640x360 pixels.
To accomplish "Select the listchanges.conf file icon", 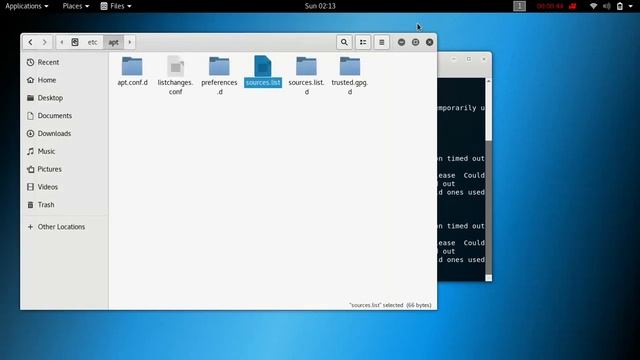I will click(x=176, y=66).
